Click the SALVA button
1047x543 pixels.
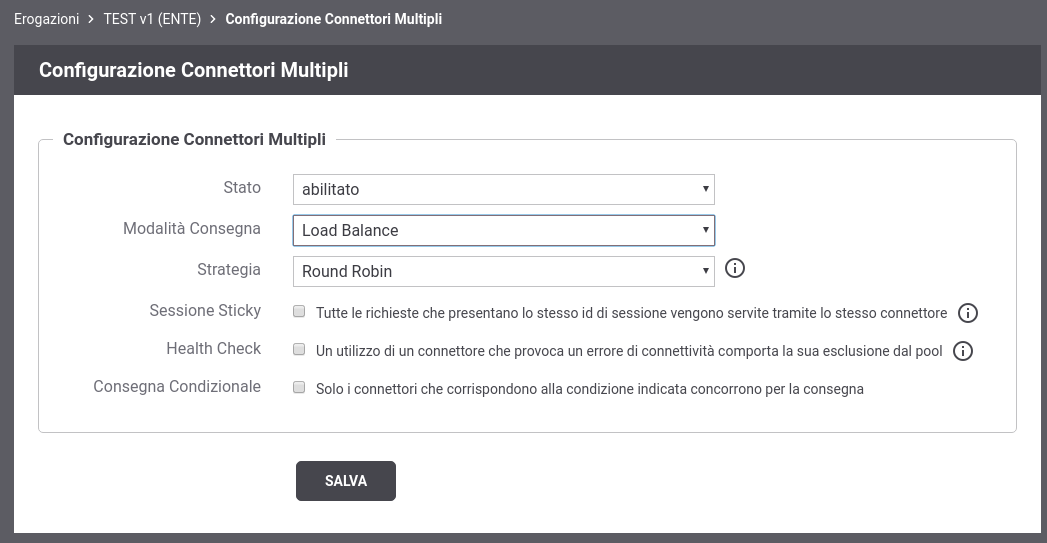(346, 481)
